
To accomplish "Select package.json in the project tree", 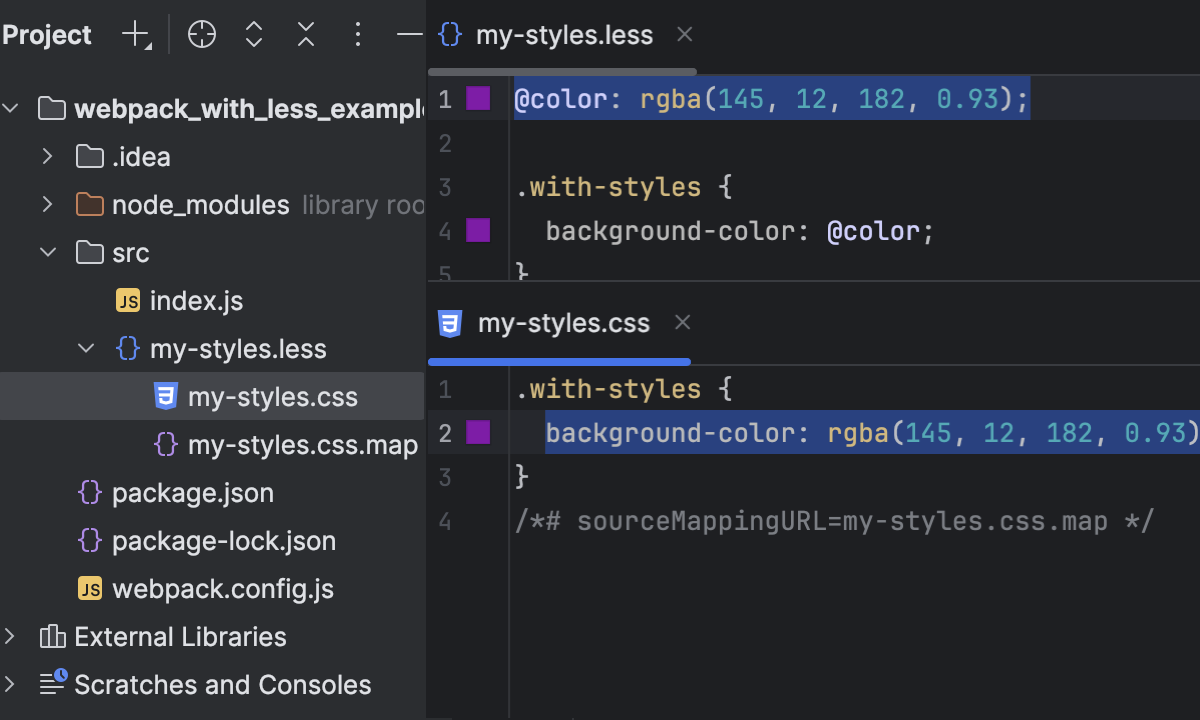I will click(x=194, y=492).
